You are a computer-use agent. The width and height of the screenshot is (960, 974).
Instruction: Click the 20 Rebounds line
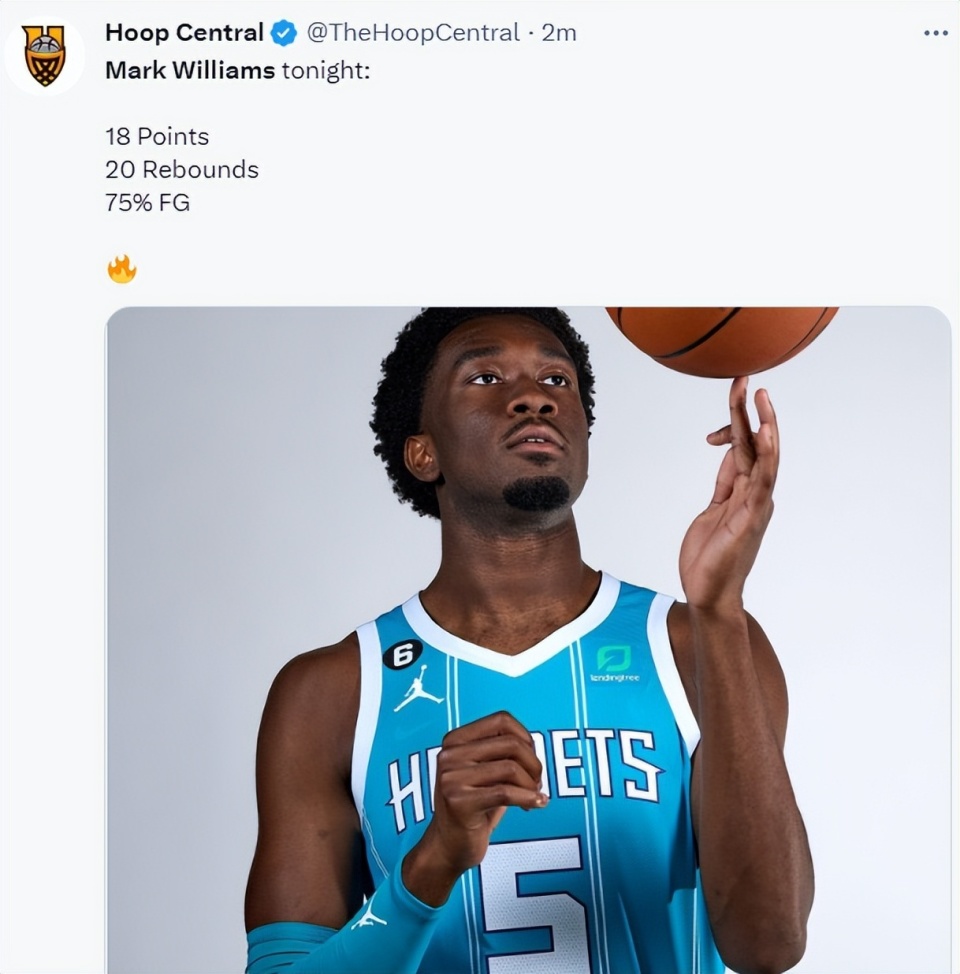pos(182,170)
